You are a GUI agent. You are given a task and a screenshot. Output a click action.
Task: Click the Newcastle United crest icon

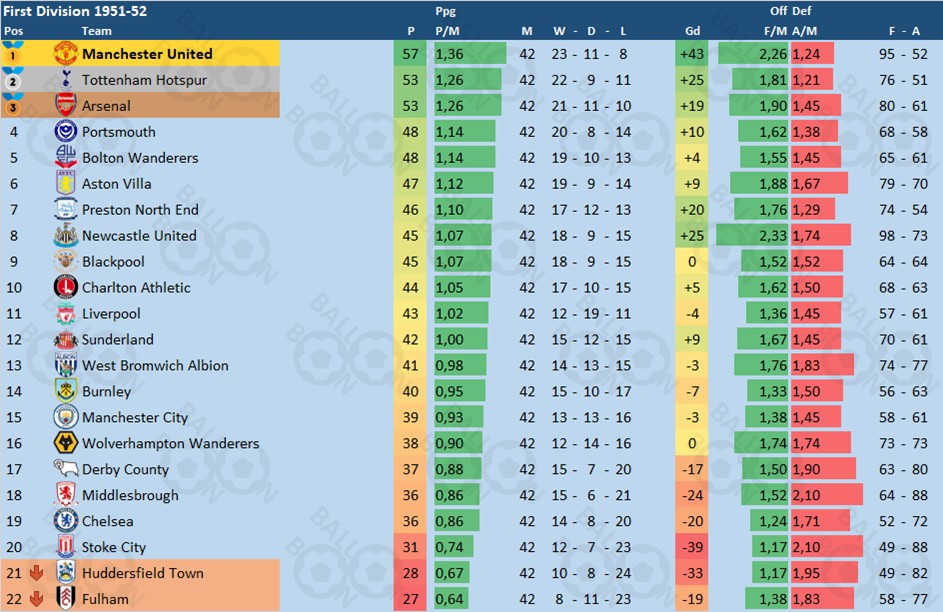click(x=65, y=236)
